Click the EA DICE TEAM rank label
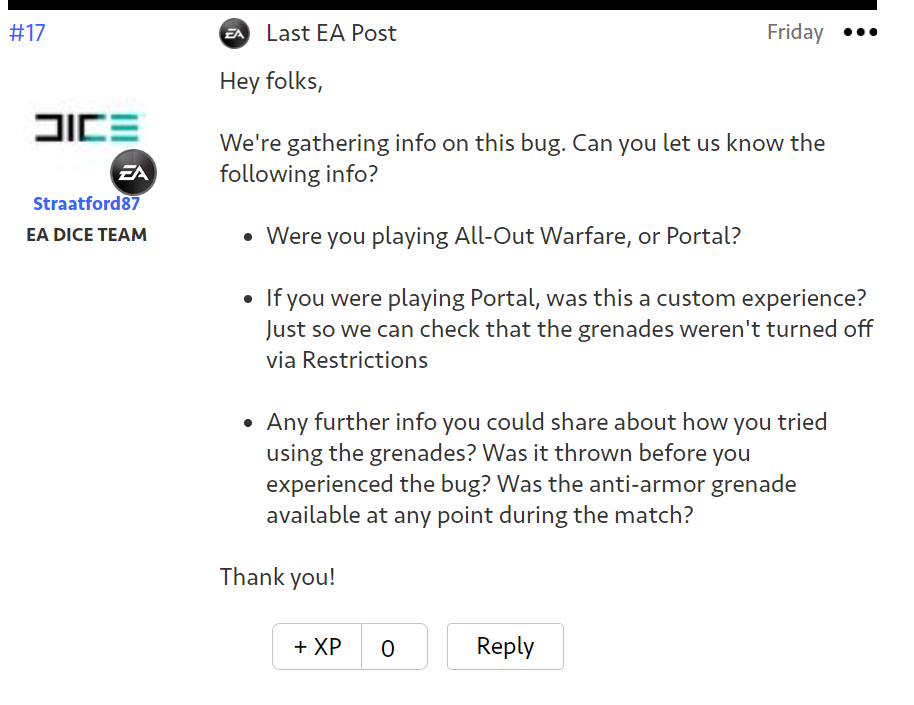This screenshot has width=914, height=705. (x=87, y=236)
